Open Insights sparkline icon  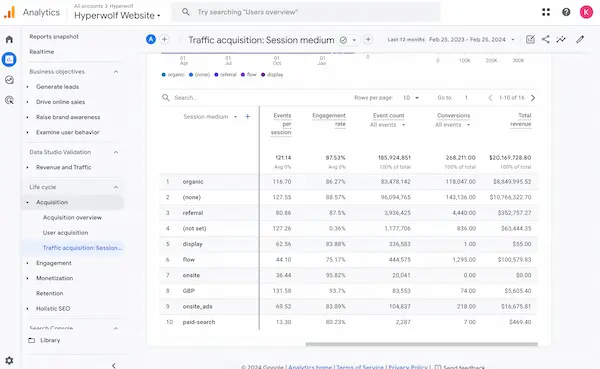[561, 39]
